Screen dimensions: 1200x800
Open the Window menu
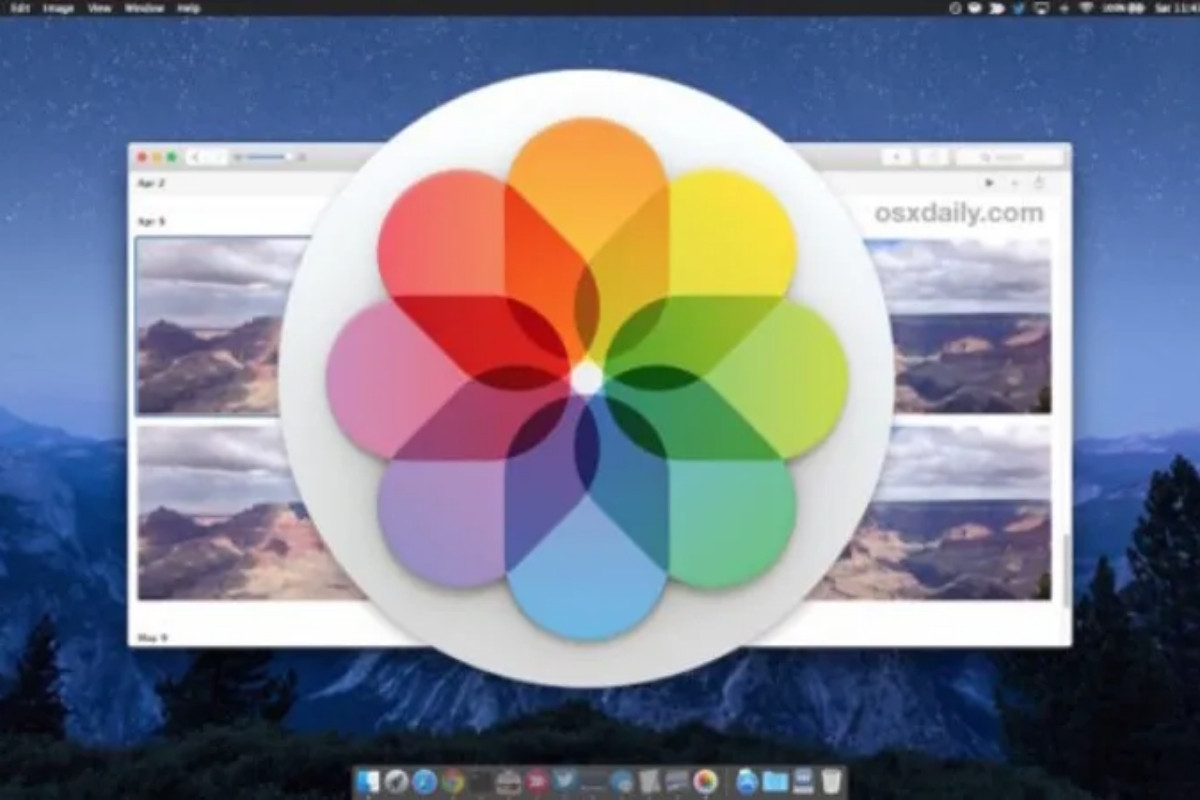pos(145,8)
